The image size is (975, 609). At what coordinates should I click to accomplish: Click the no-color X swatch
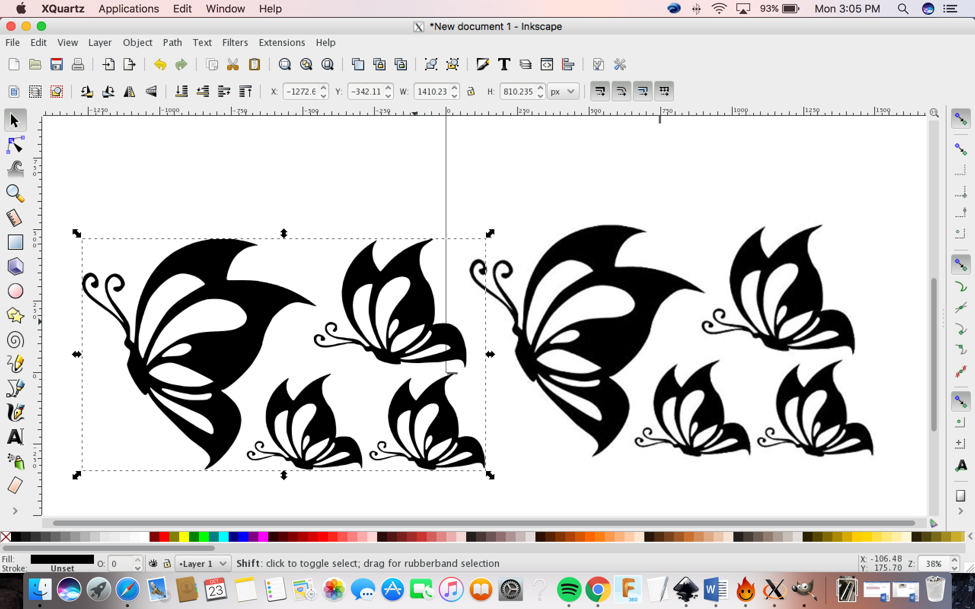6,537
